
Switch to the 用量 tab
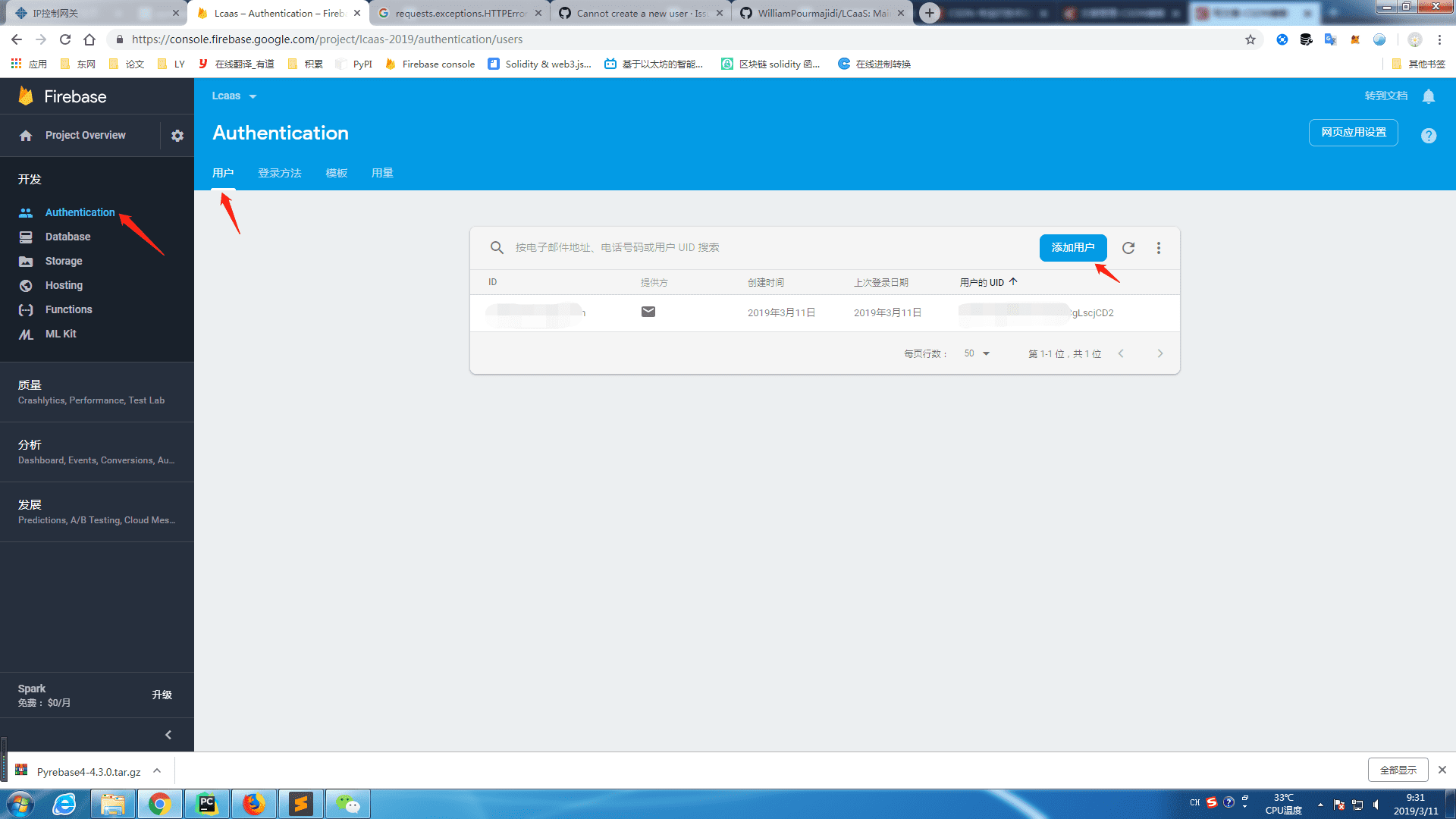(x=382, y=173)
